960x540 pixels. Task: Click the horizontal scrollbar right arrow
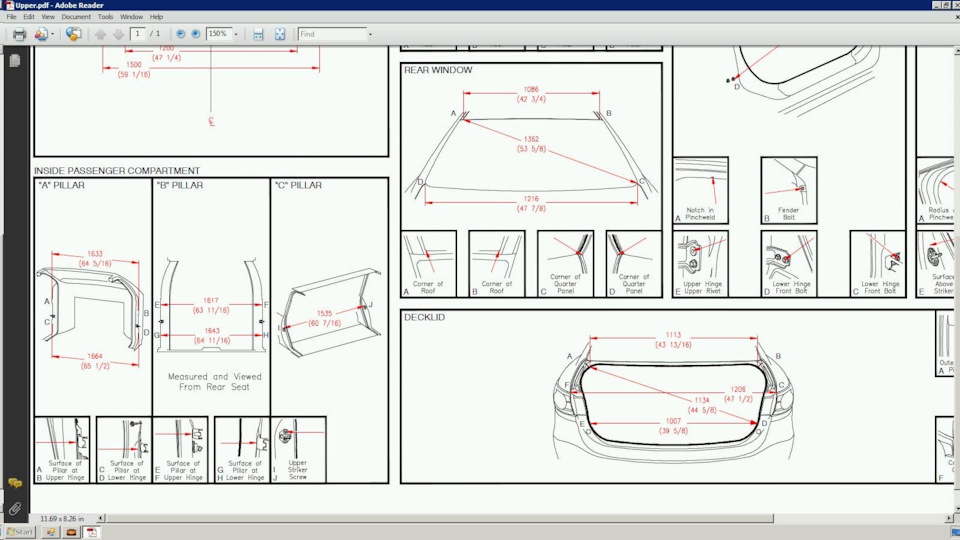[x=949, y=519]
